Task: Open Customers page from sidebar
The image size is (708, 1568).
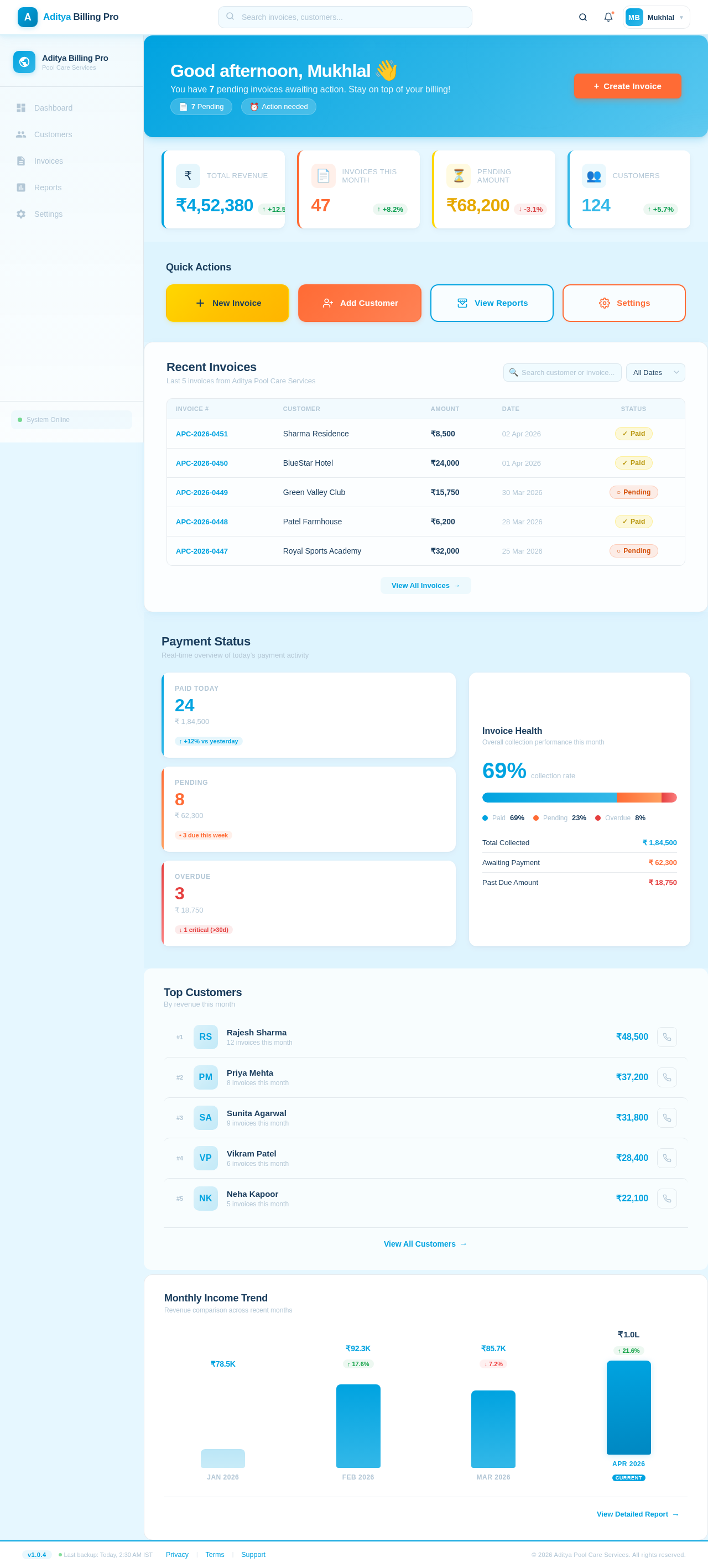Action: [x=71, y=134]
